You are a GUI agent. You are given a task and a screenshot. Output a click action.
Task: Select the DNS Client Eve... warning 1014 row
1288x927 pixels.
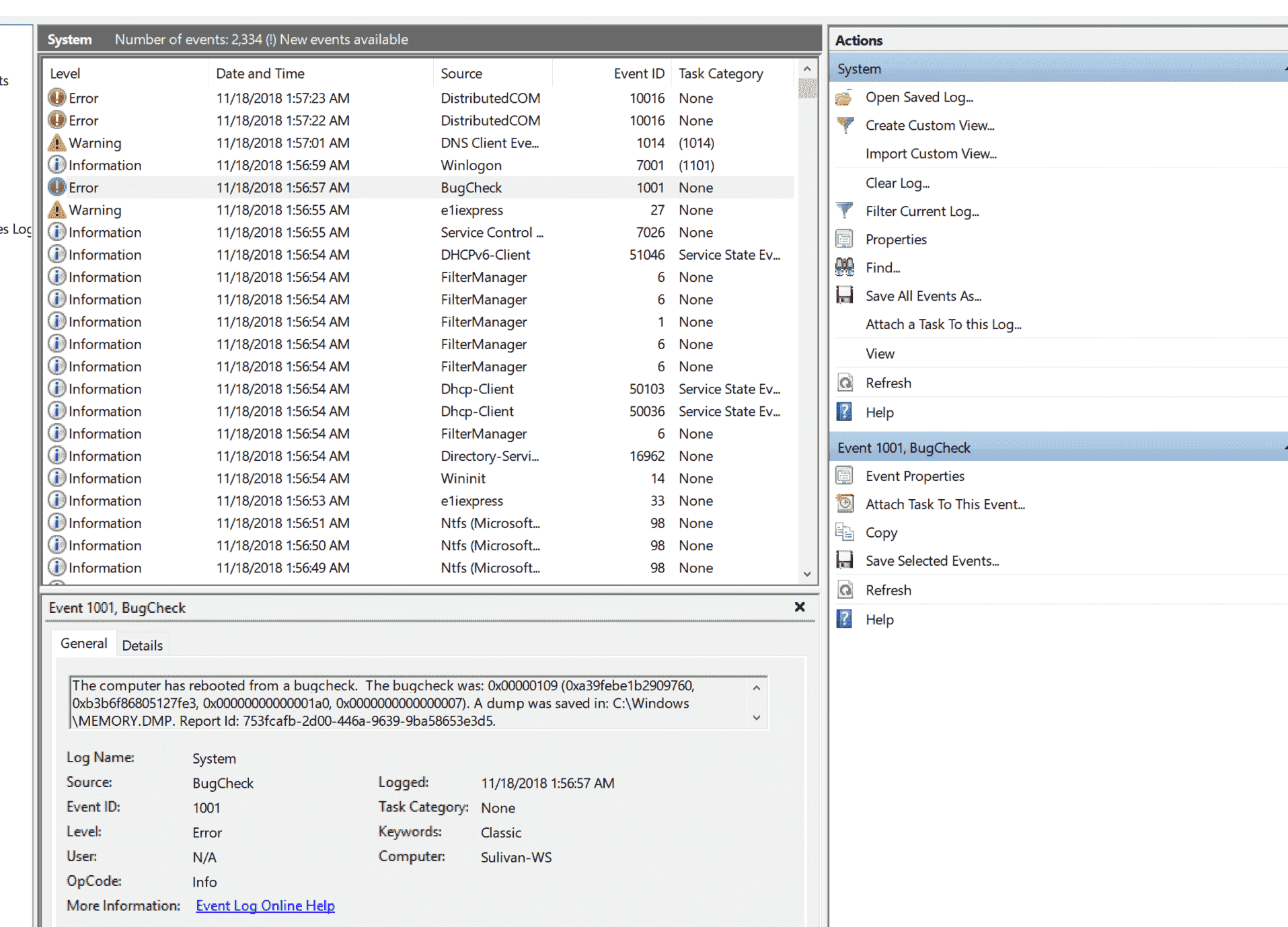[x=420, y=143]
